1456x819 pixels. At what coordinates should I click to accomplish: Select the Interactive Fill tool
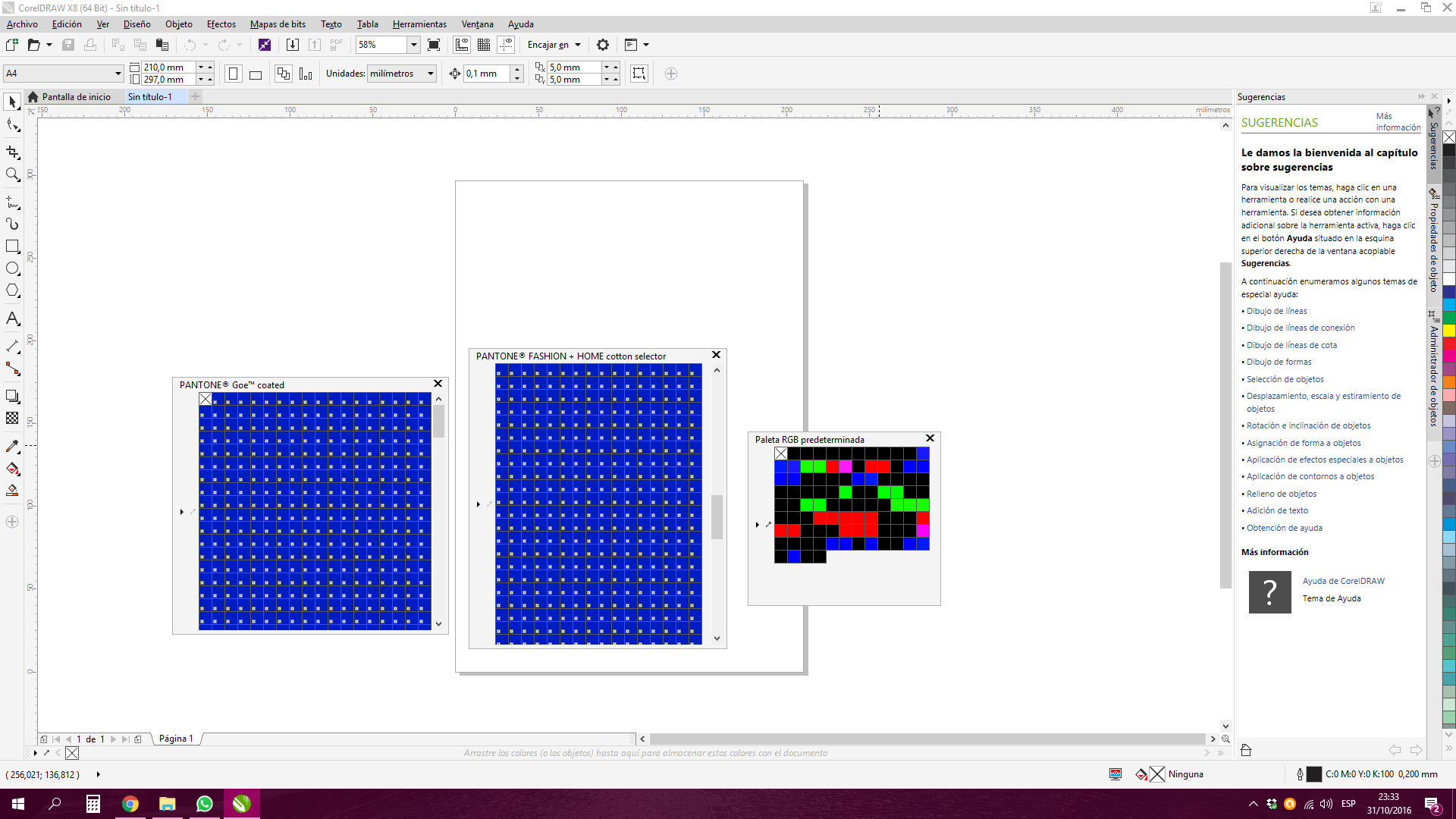(x=12, y=469)
